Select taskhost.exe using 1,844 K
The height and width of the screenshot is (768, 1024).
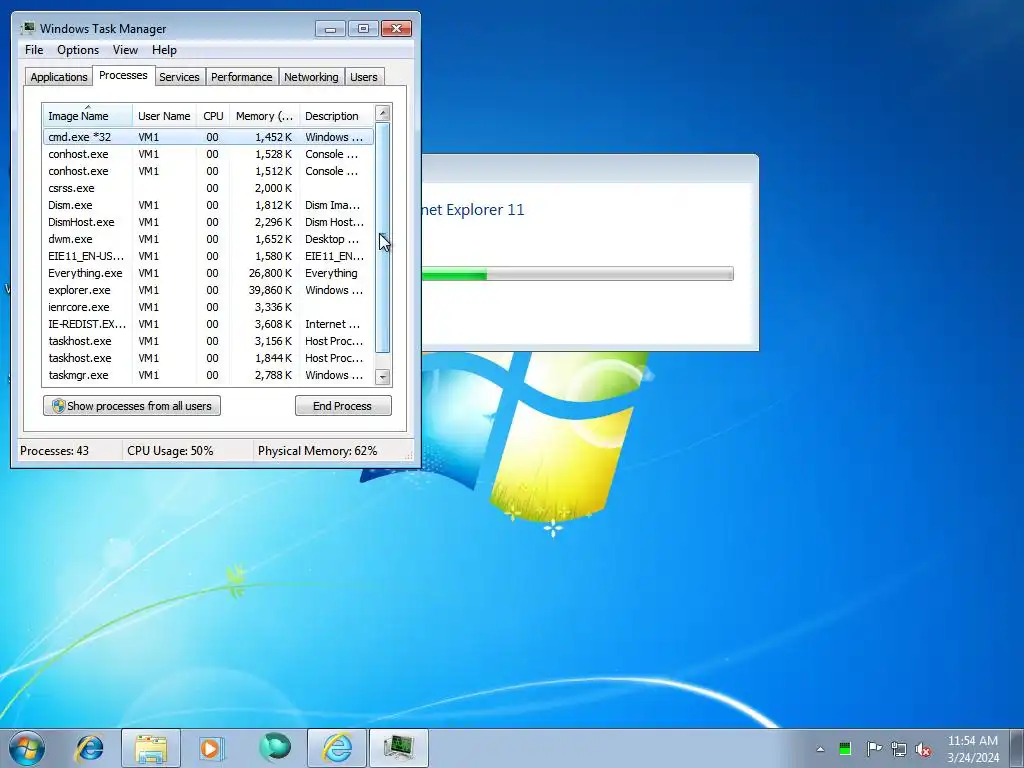click(208, 358)
